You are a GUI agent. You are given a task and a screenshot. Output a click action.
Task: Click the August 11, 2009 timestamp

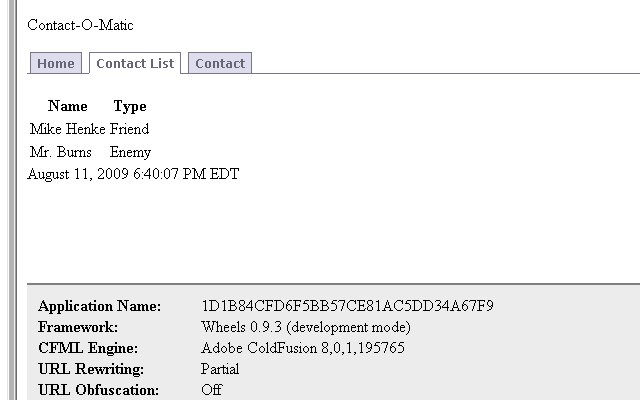tap(133, 174)
